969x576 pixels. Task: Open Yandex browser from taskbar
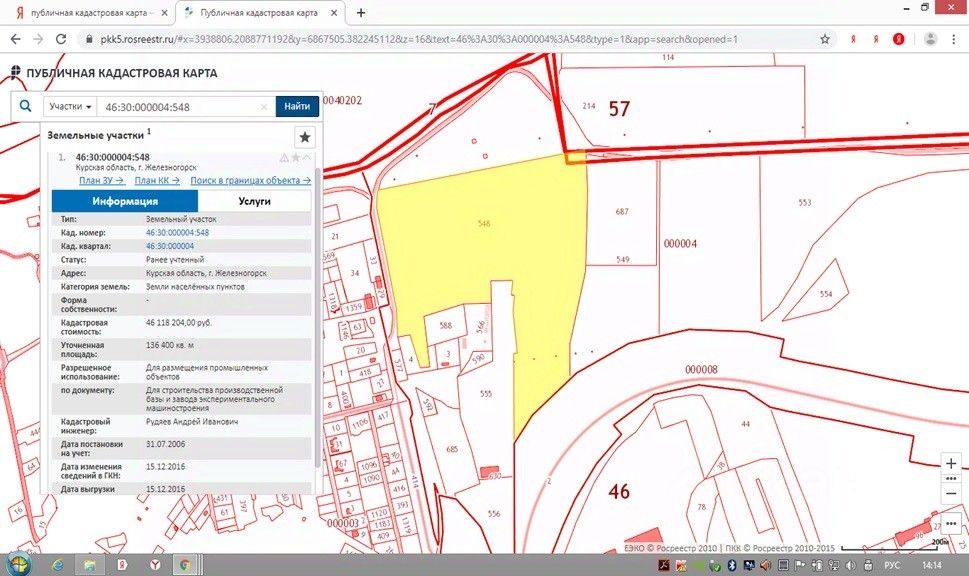pyautogui.click(x=155, y=564)
